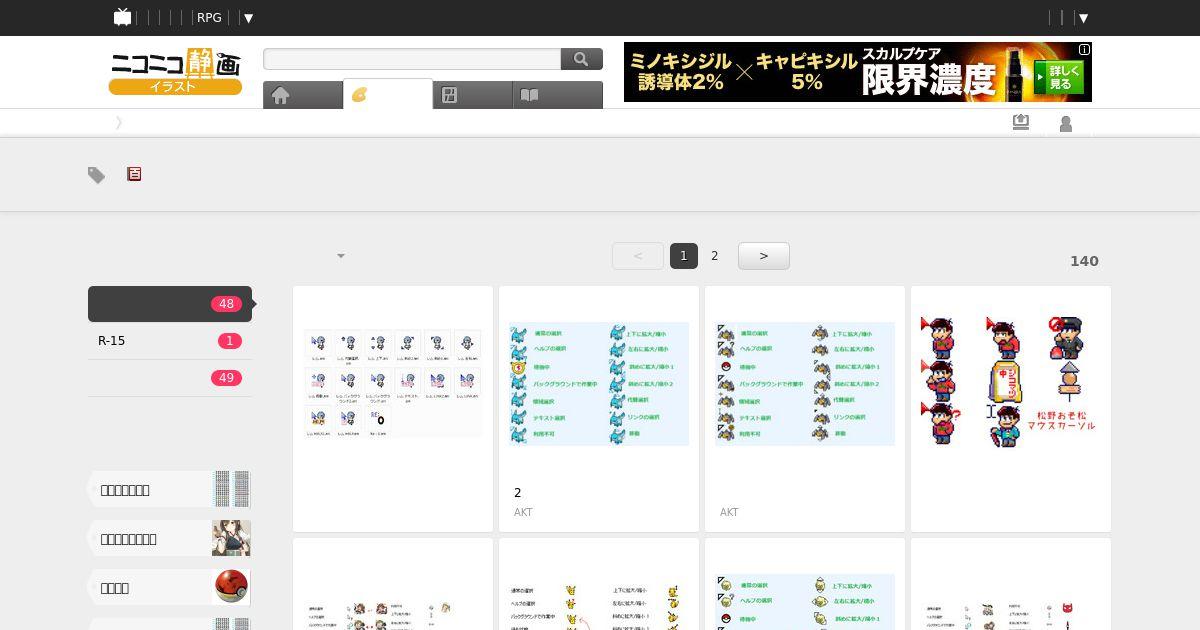1200x630 pixels.
Task: Open the illustration titled 2 by AKT
Action: click(599, 384)
